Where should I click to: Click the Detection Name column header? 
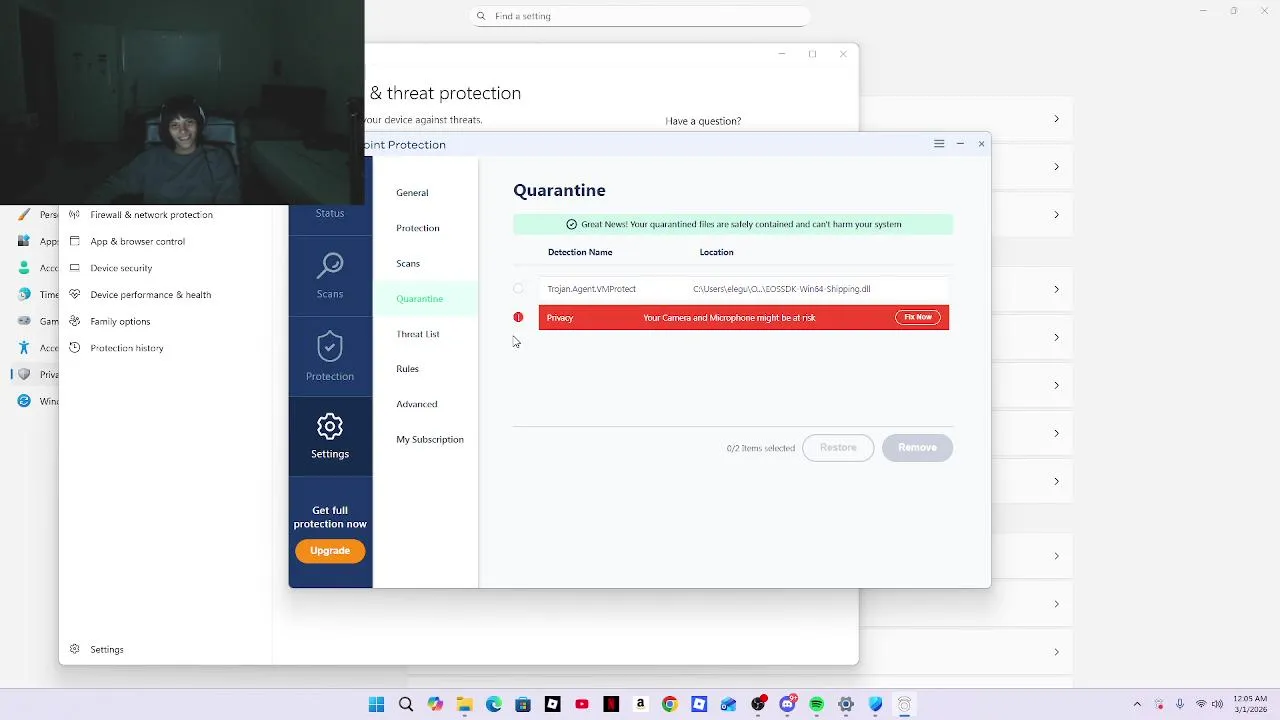(x=580, y=252)
